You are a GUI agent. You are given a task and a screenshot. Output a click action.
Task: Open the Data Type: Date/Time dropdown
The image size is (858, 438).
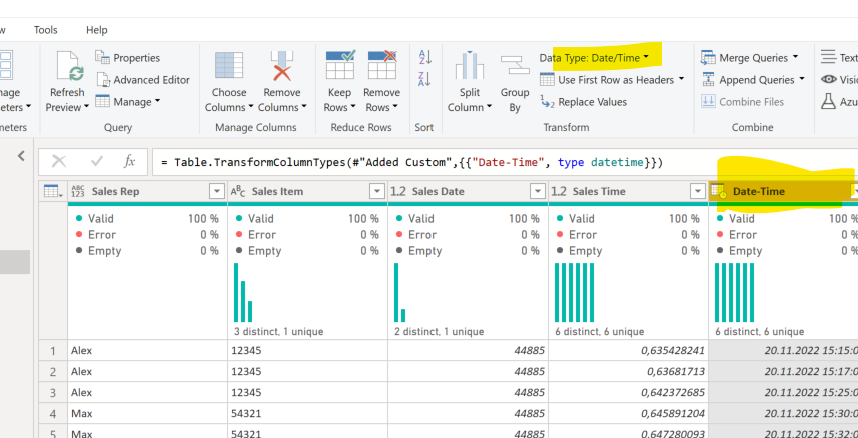tap(594, 57)
